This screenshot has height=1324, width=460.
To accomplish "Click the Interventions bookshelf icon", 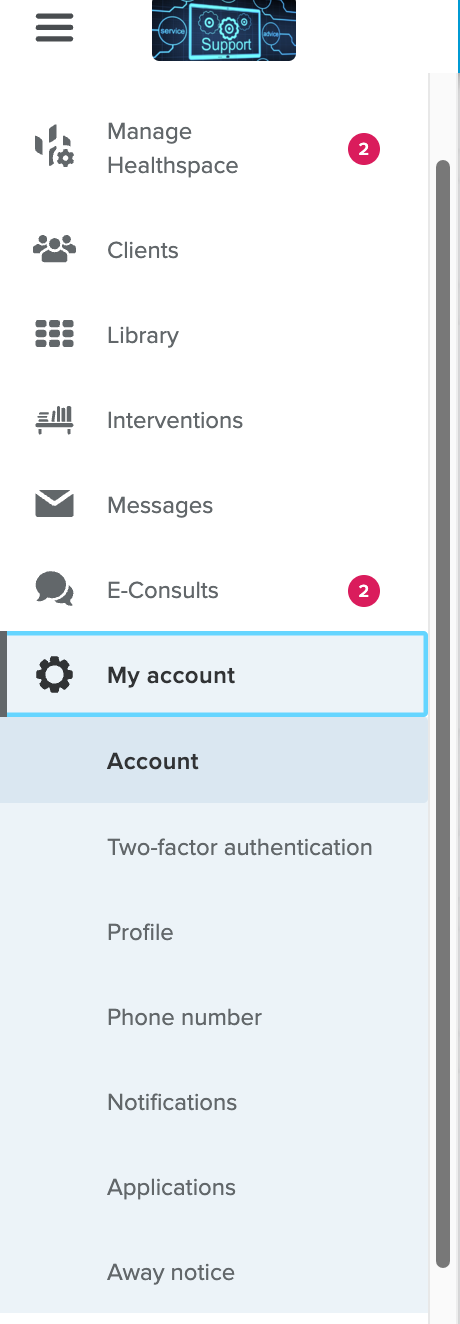I will click(x=54, y=420).
